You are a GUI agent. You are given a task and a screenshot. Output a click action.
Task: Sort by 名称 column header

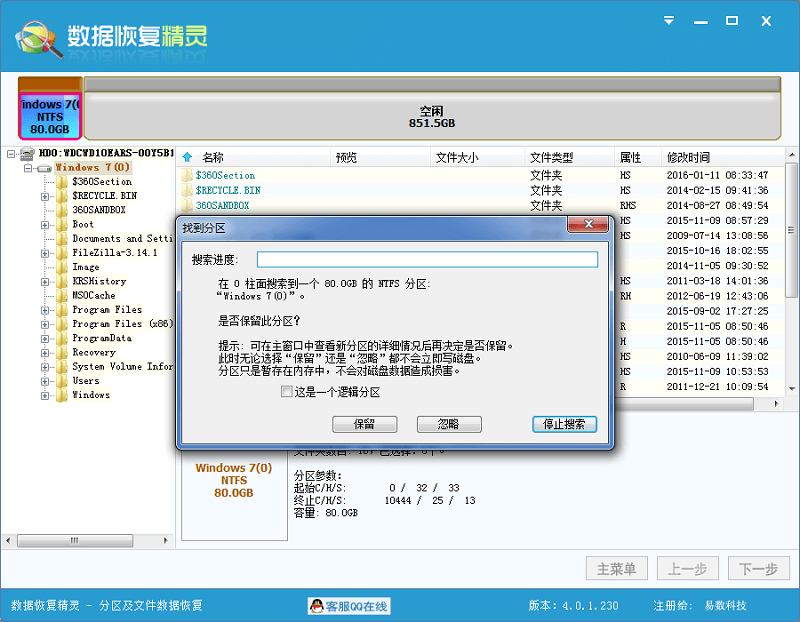point(213,157)
